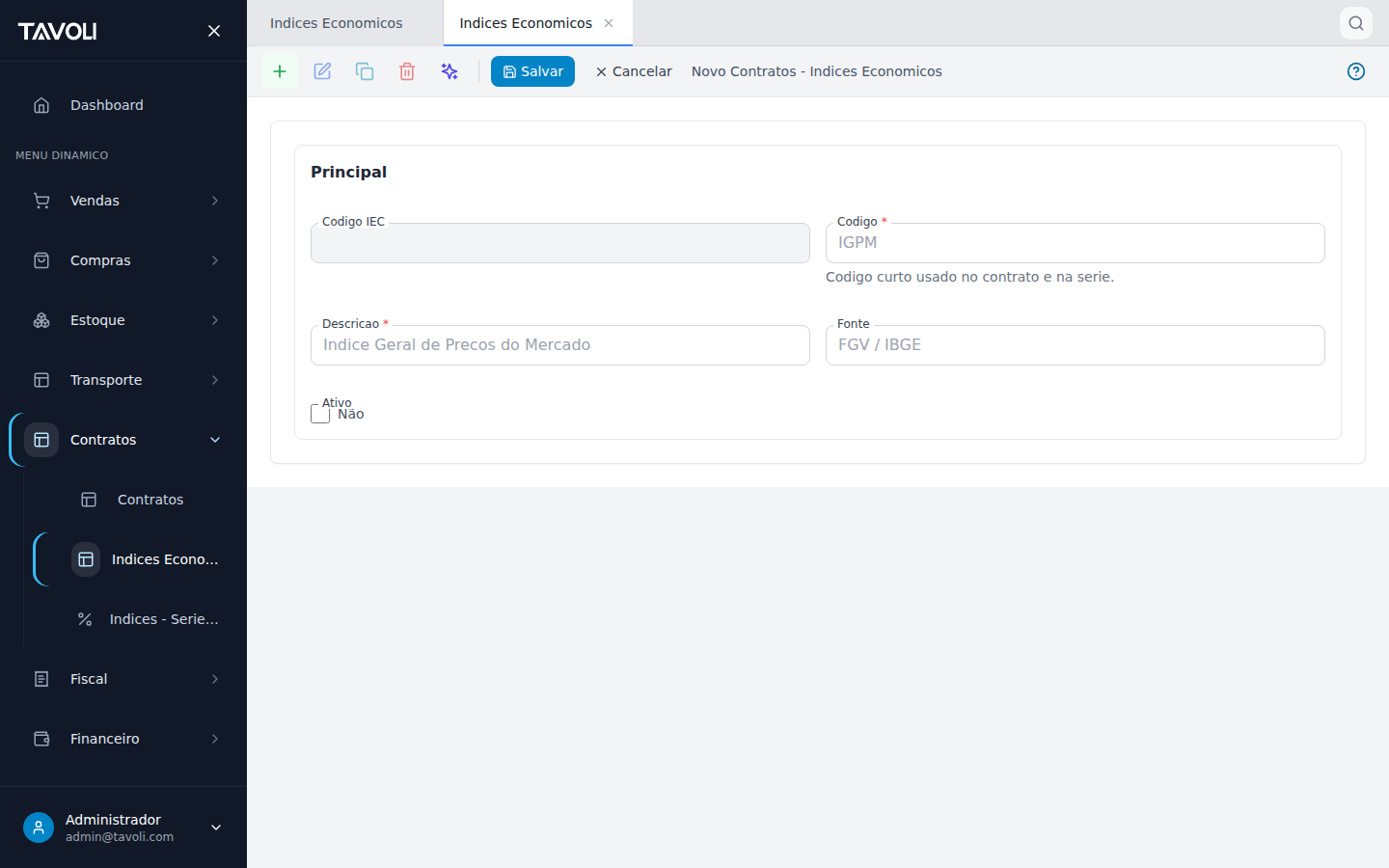Collapse the Contratos menu chevron
Screen dimensions: 1389x868
click(x=215, y=440)
